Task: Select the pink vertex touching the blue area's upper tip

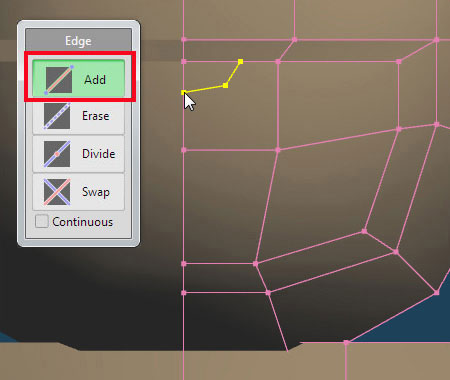Action: pyautogui.click(x=437, y=293)
